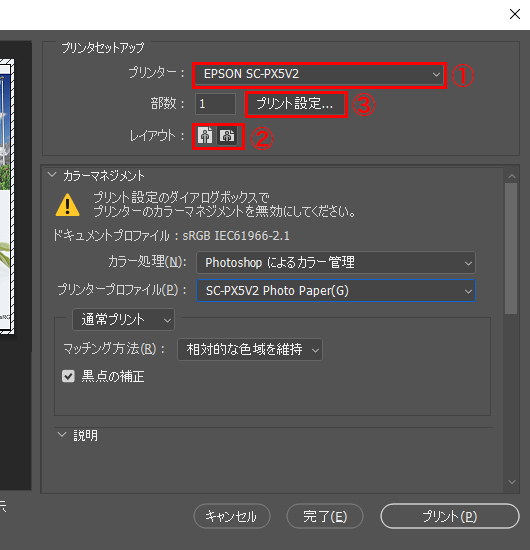Click the print preview thumbnail
The height and width of the screenshot is (550, 530).
pyautogui.click(x=7, y=196)
